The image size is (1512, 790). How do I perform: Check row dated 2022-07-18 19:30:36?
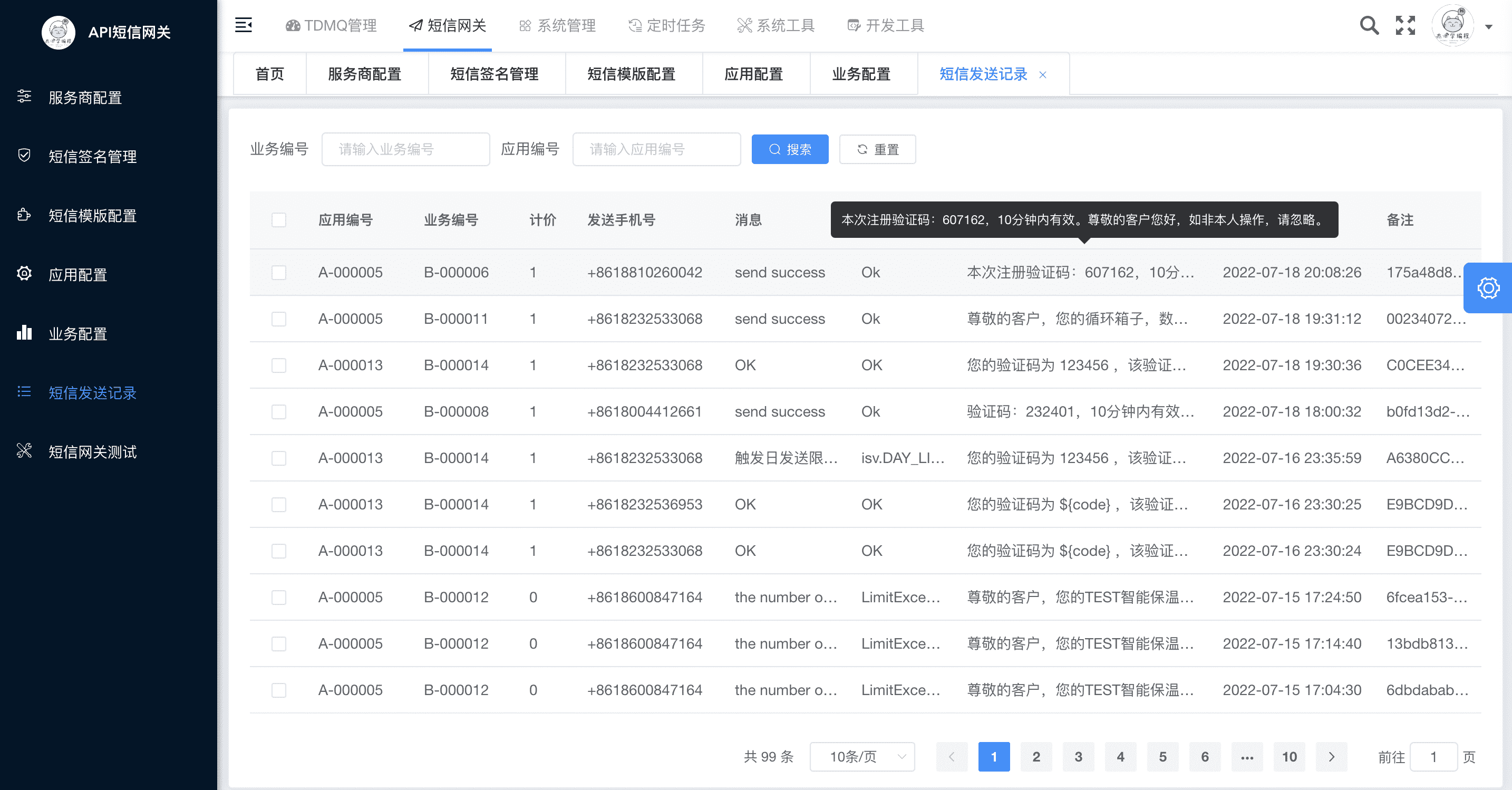point(279,365)
